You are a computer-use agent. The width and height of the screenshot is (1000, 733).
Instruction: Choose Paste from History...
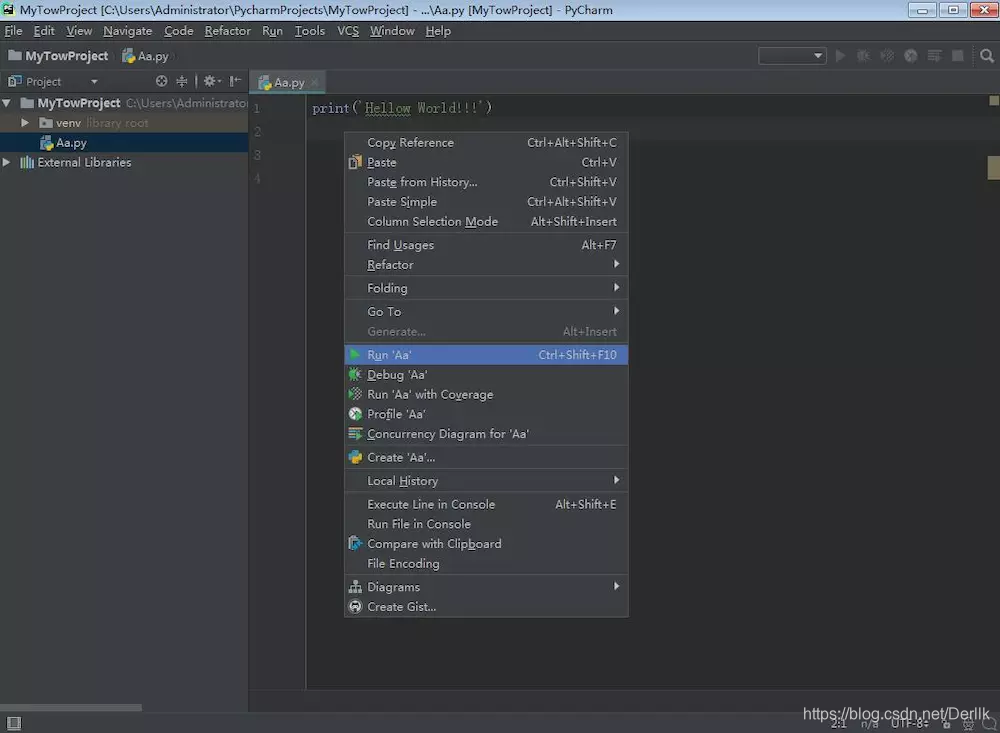point(486,182)
